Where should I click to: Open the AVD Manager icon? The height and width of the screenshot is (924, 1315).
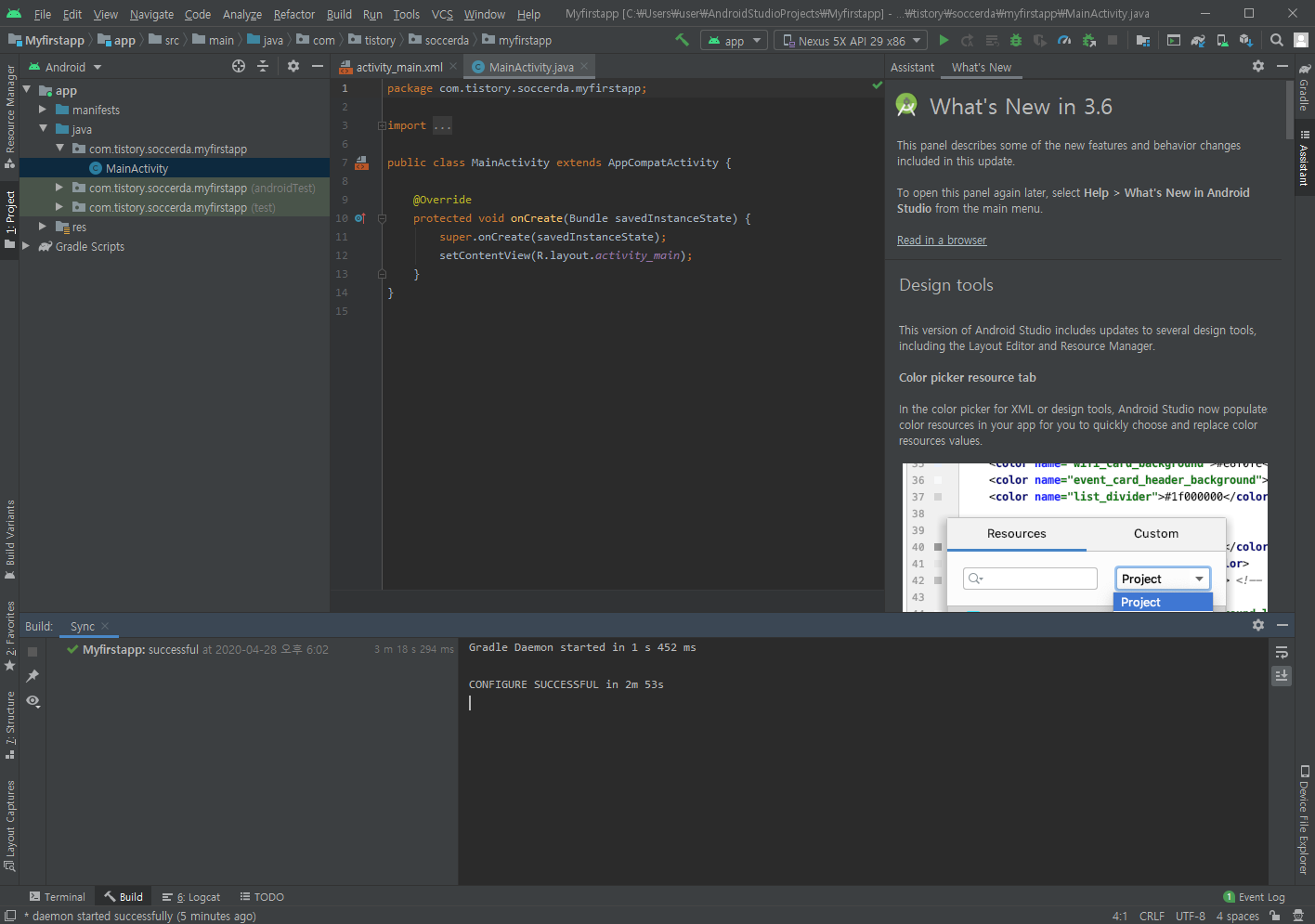coord(1222,40)
